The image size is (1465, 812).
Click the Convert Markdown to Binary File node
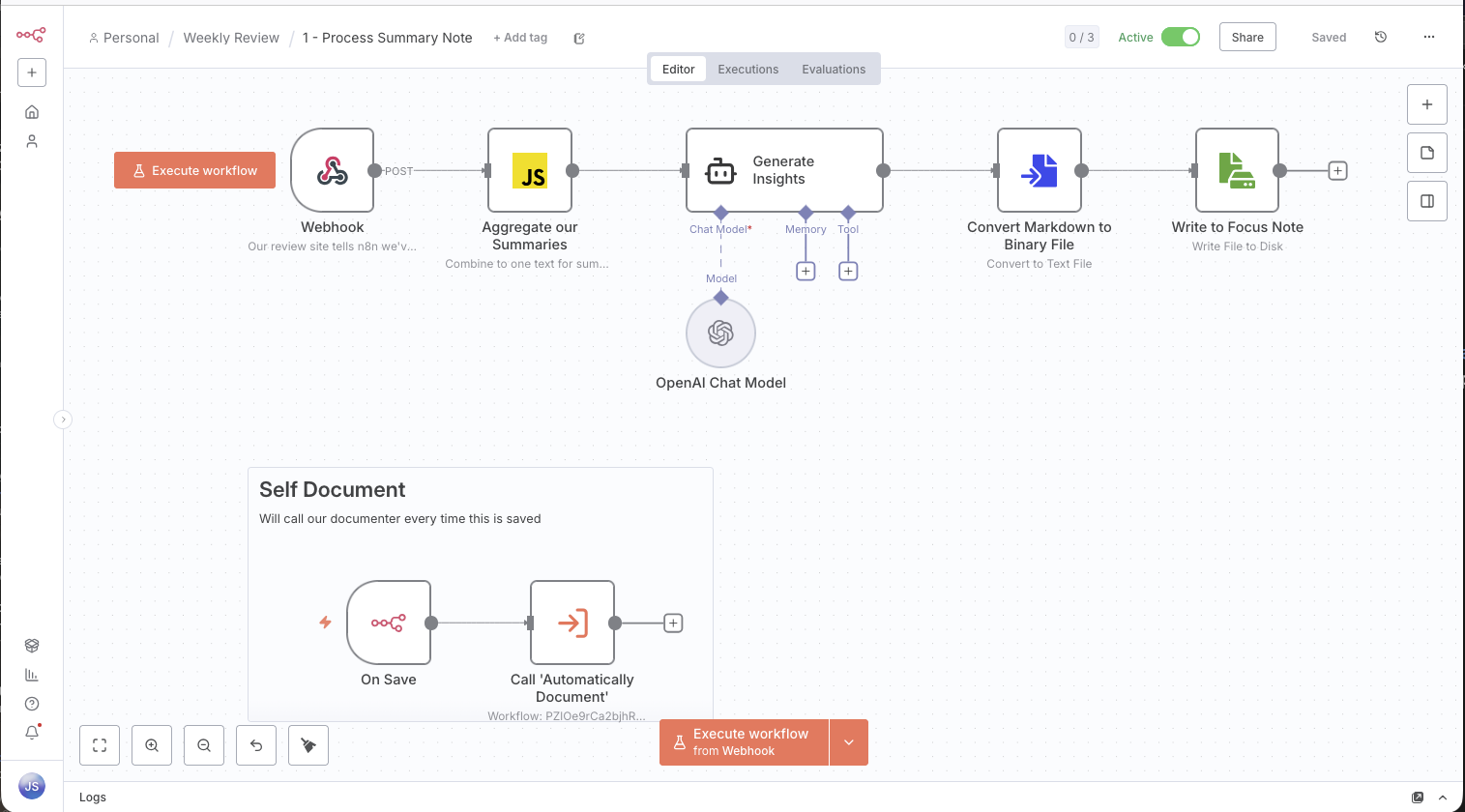[1039, 171]
